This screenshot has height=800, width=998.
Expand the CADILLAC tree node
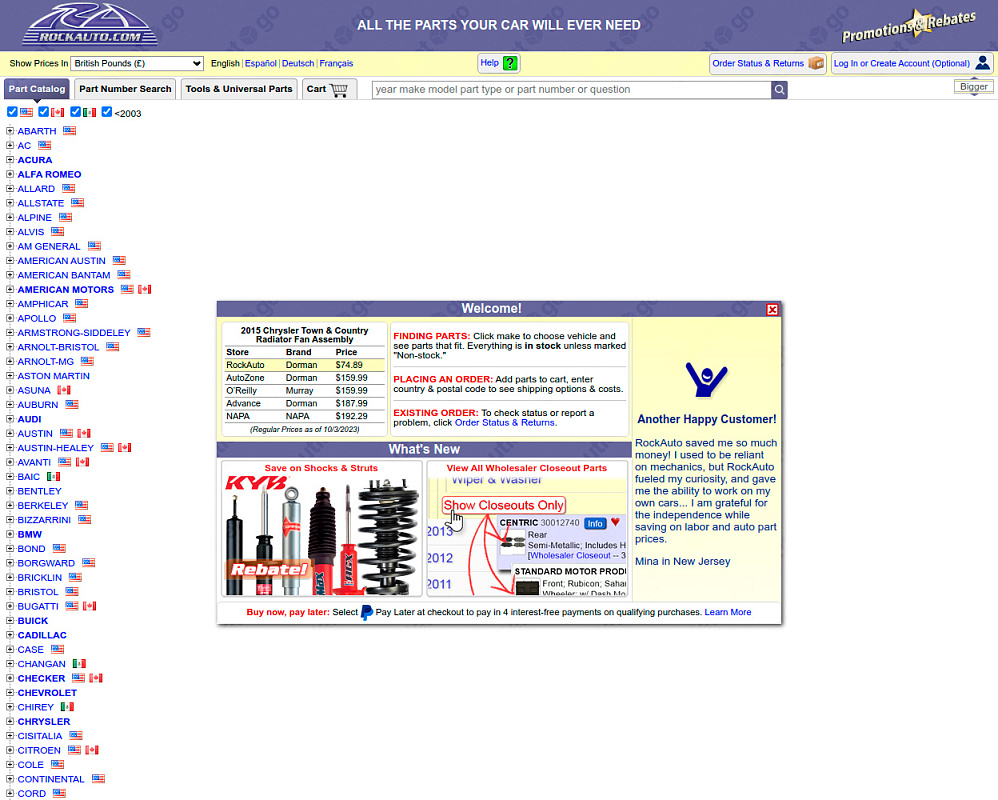pos(10,635)
